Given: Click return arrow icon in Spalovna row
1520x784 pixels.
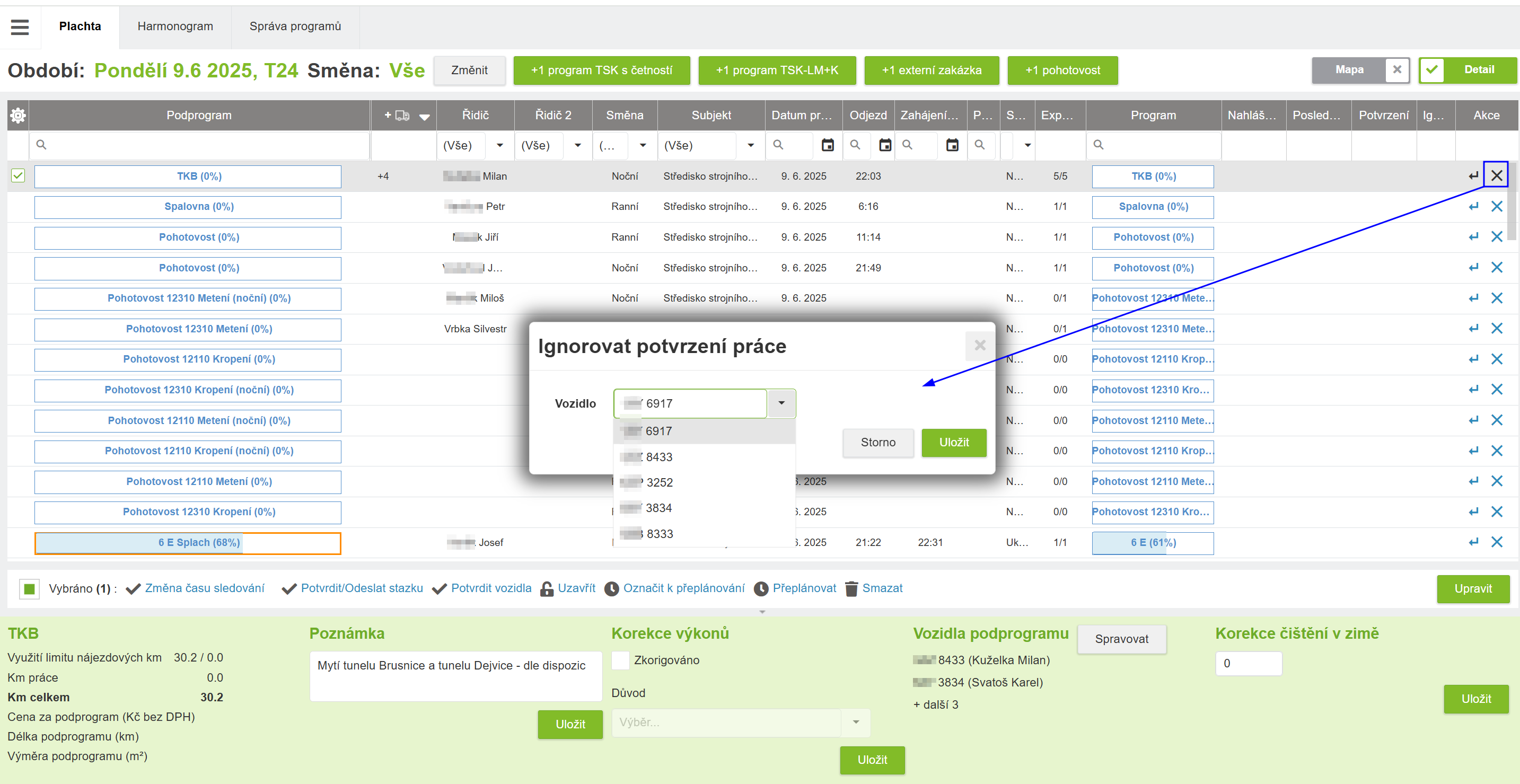Looking at the screenshot, I should (x=1473, y=207).
